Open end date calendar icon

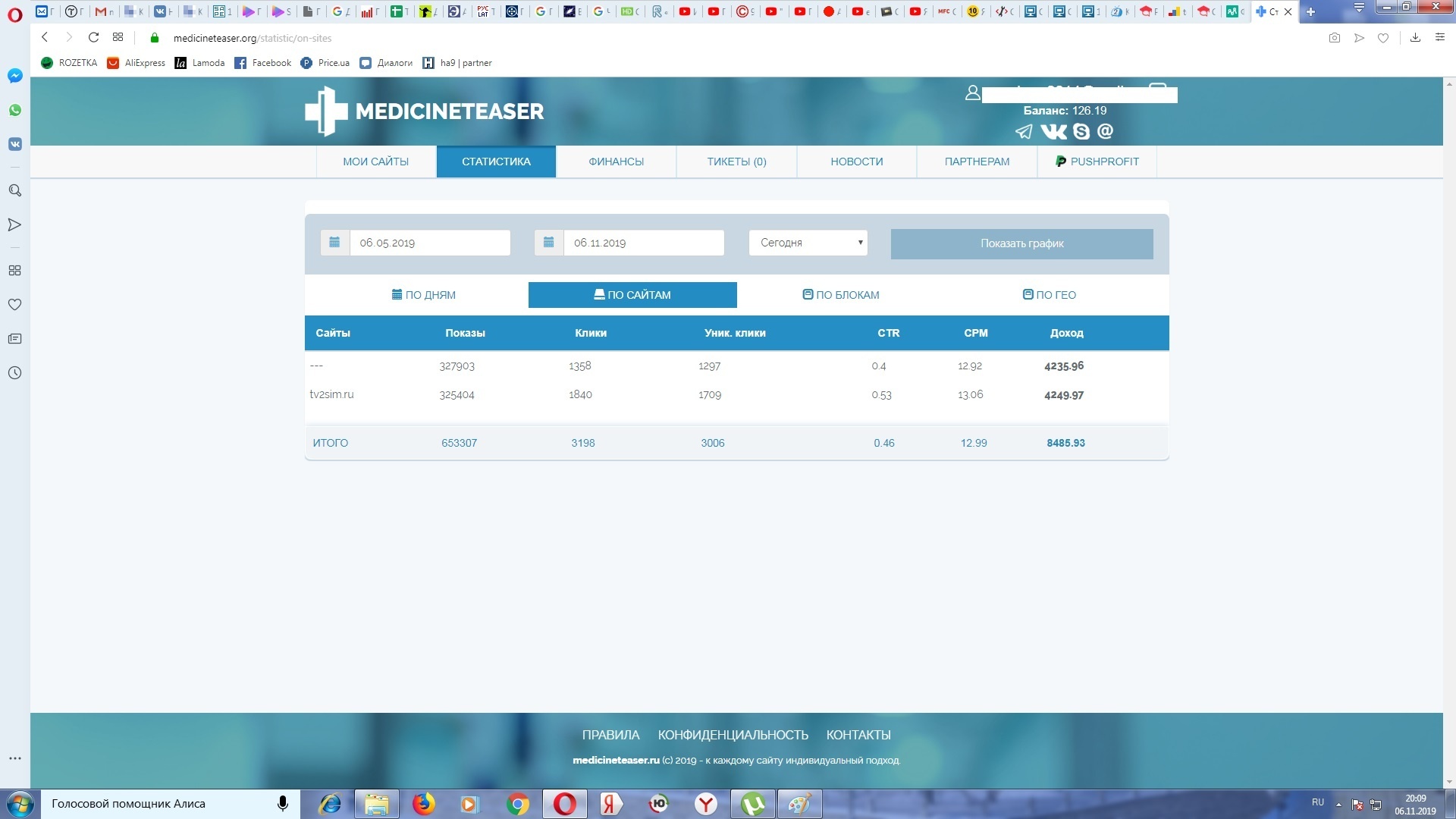click(549, 243)
